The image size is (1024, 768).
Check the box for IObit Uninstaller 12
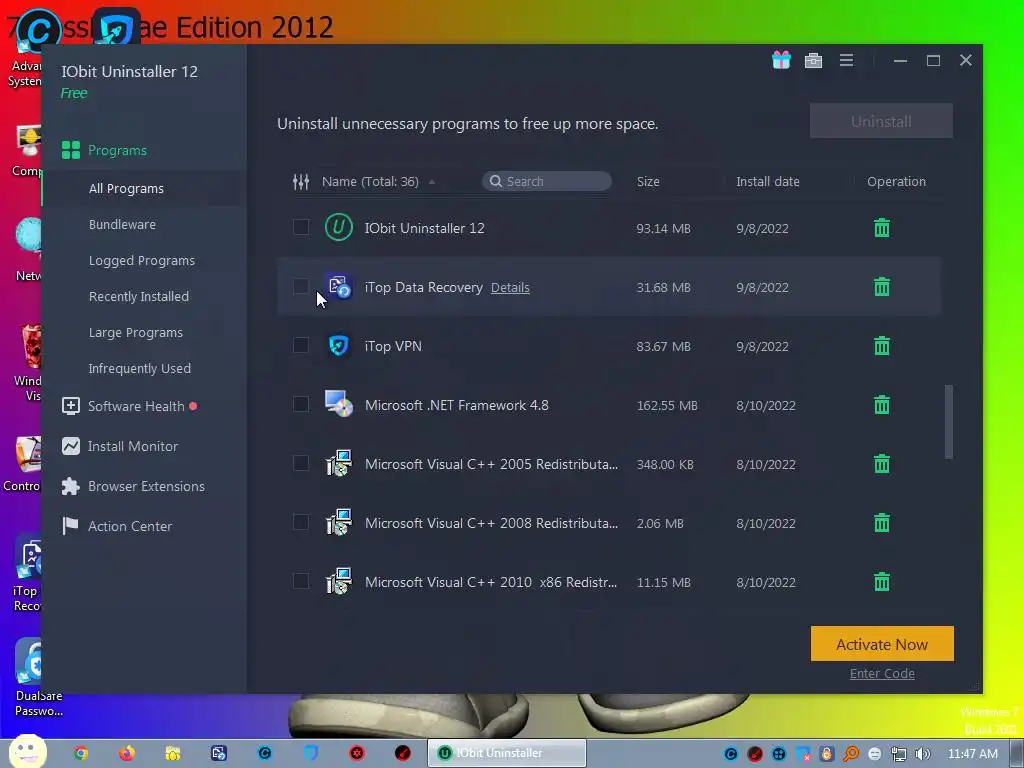[x=300, y=227]
